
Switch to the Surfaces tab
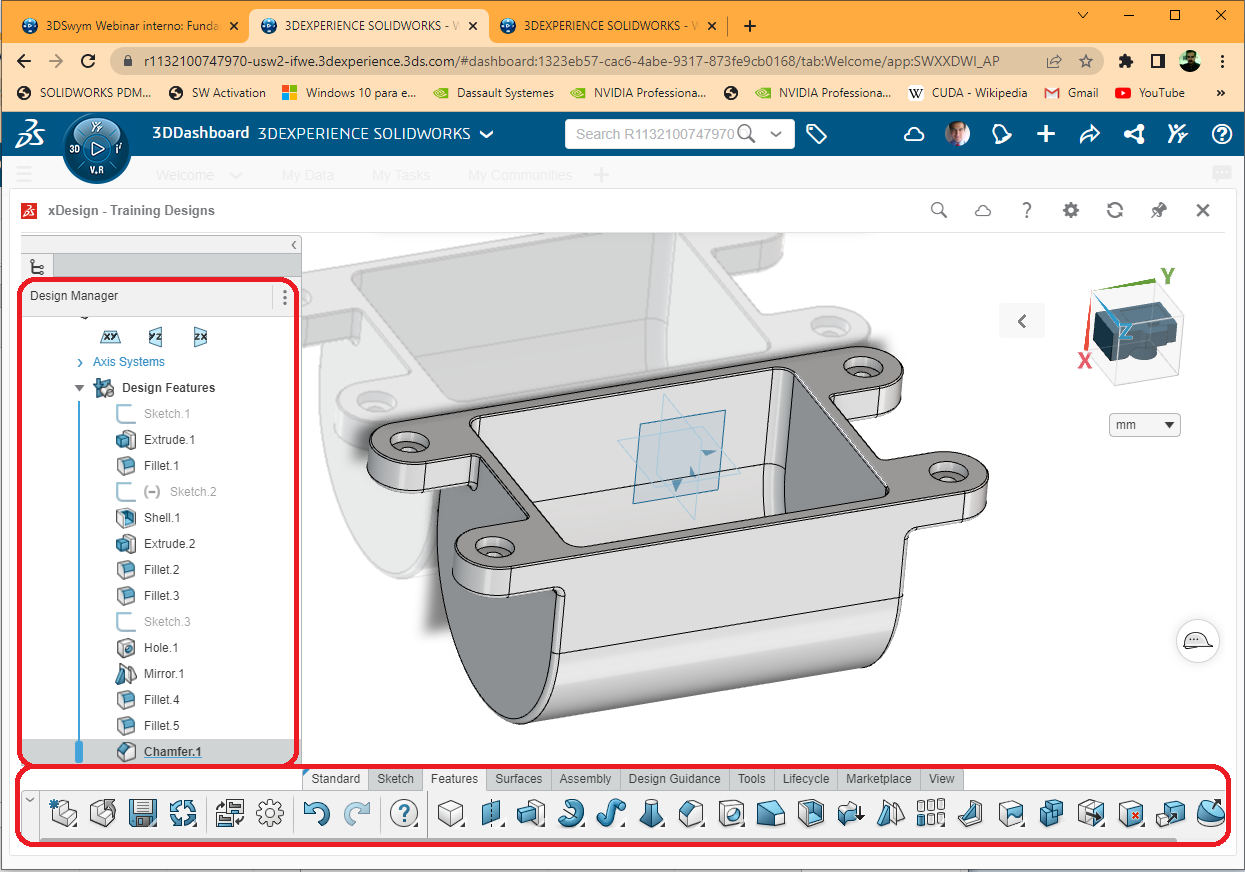pos(519,779)
